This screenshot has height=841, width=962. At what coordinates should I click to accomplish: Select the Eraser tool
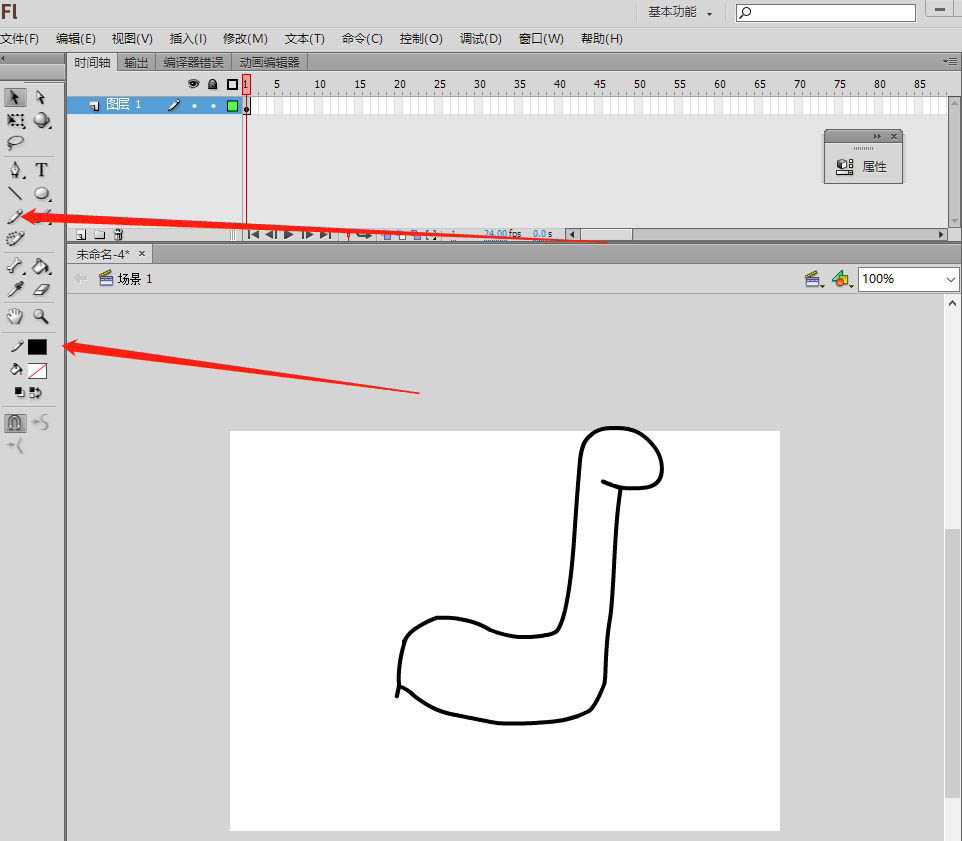(41, 290)
